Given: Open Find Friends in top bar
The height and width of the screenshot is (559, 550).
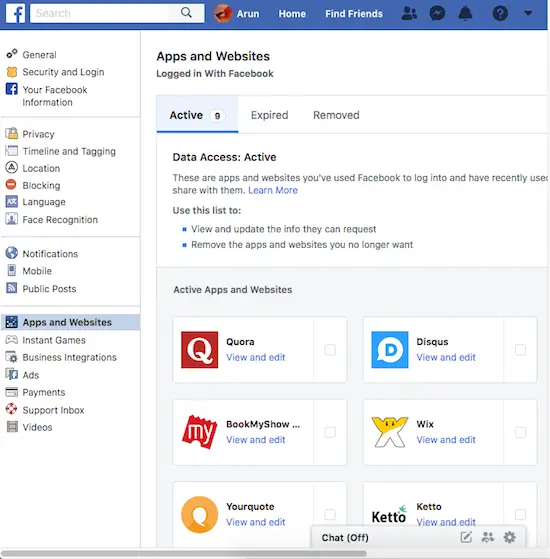Looking at the screenshot, I should [x=354, y=14].
